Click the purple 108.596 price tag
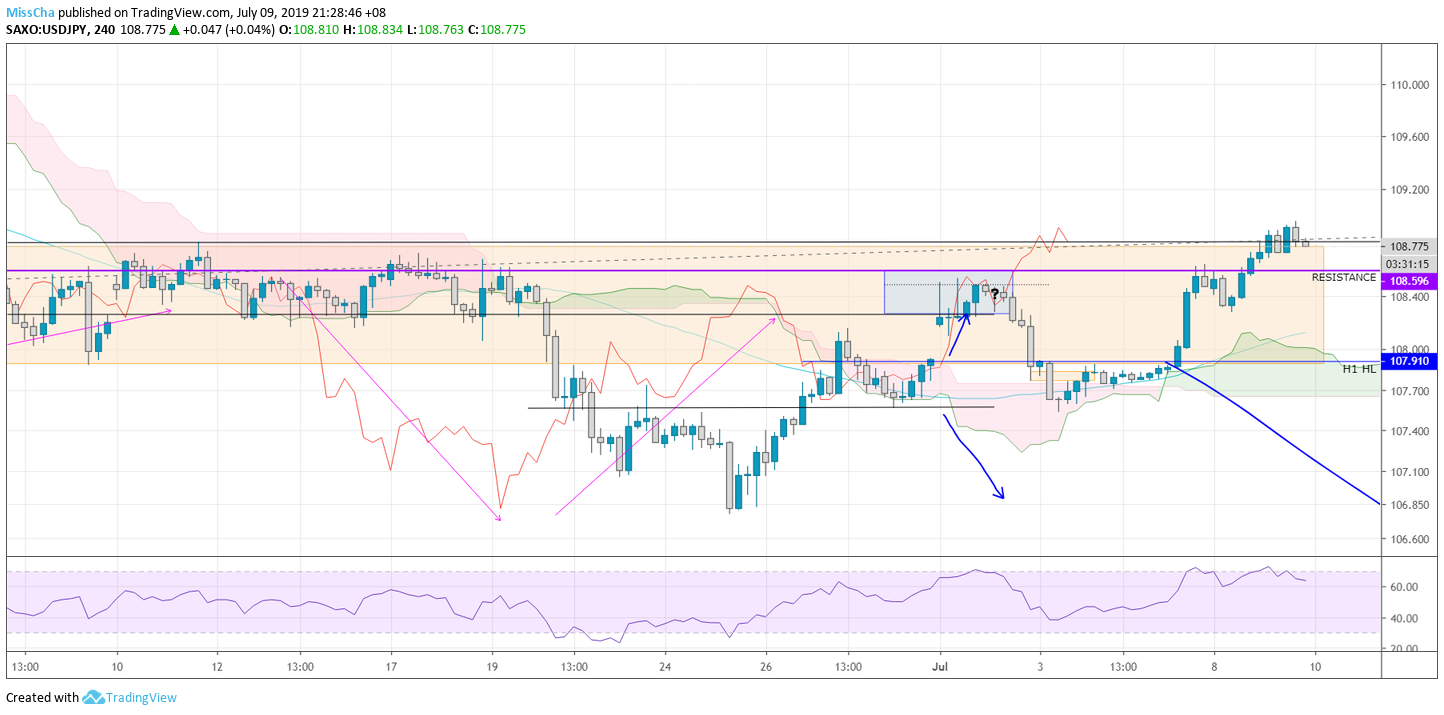The width and height of the screenshot is (1444, 715). pyautogui.click(x=1411, y=282)
